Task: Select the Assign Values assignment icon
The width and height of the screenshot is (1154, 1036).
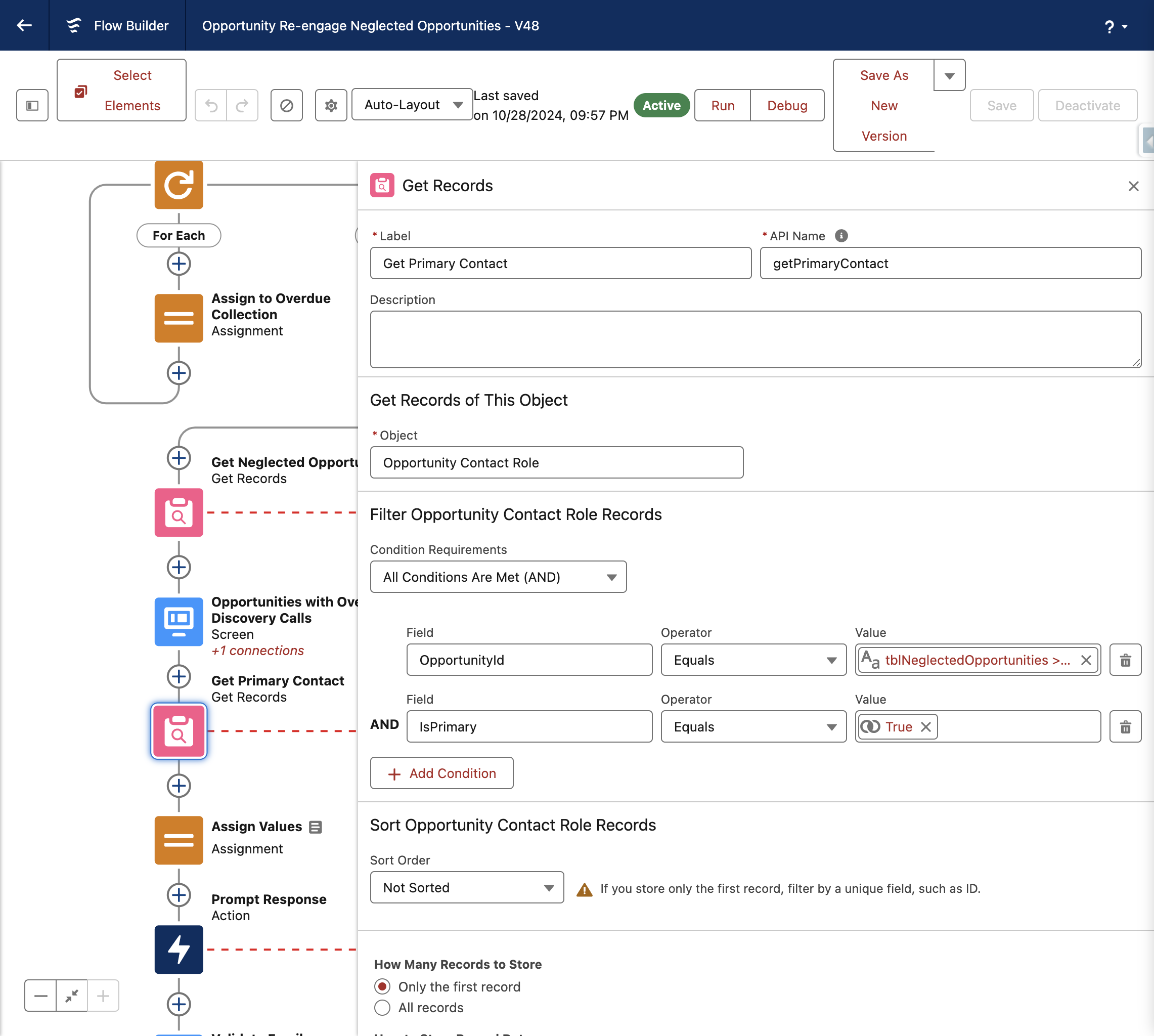Action: click(179, 840)
